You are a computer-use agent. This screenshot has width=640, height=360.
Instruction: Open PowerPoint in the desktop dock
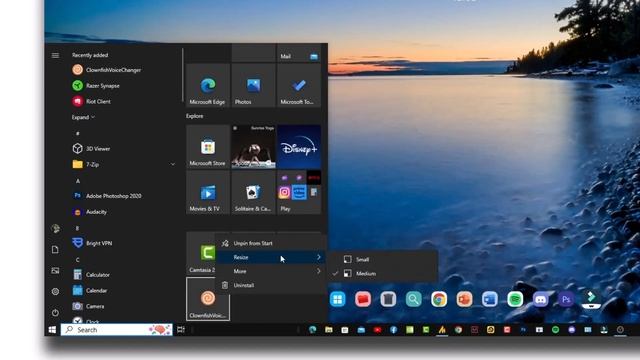[x=464, y=299]
